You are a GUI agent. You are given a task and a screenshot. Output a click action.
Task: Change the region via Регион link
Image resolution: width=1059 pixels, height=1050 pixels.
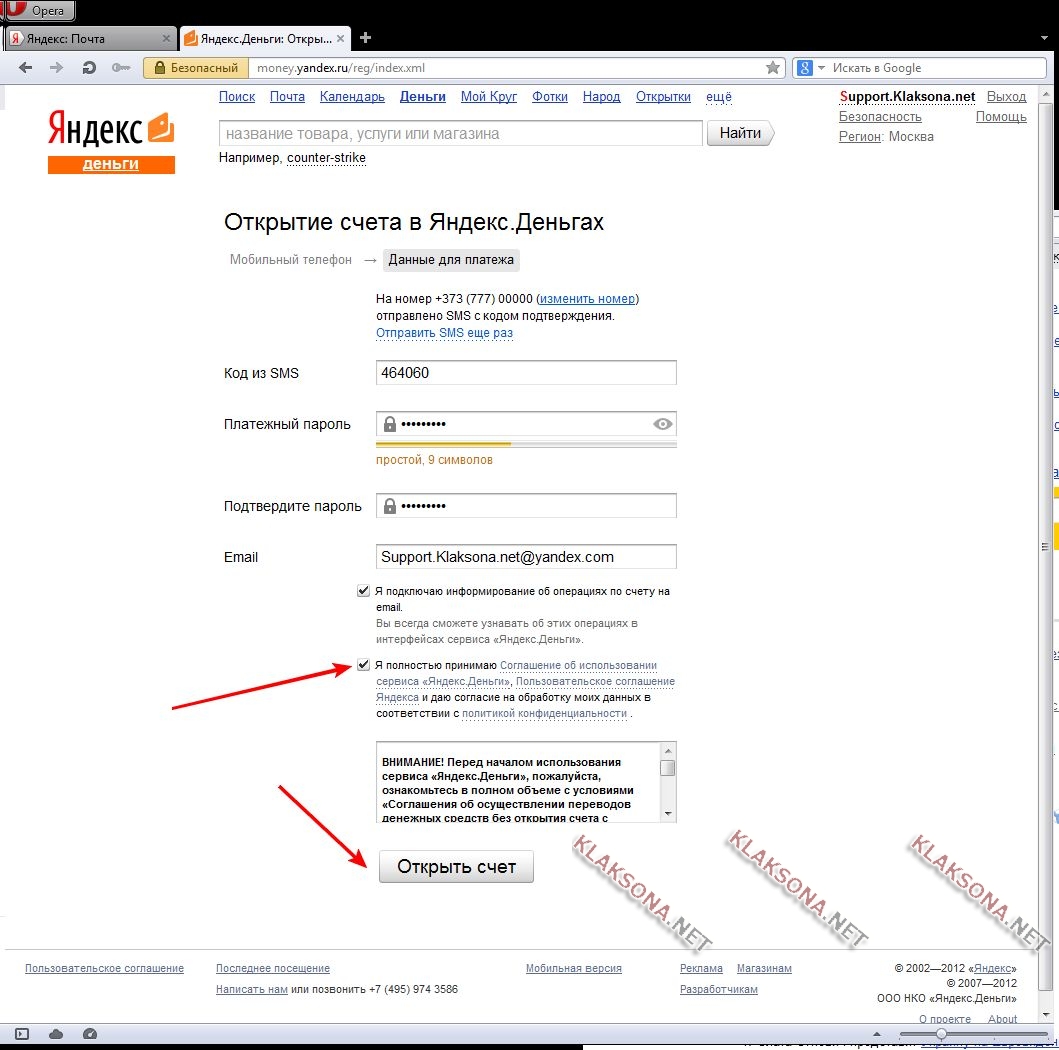point(860,136)
